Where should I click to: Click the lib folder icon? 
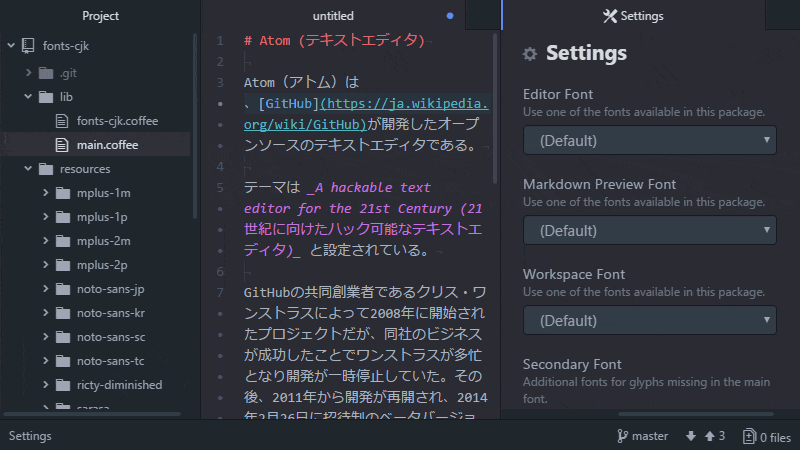coord(46,97)
